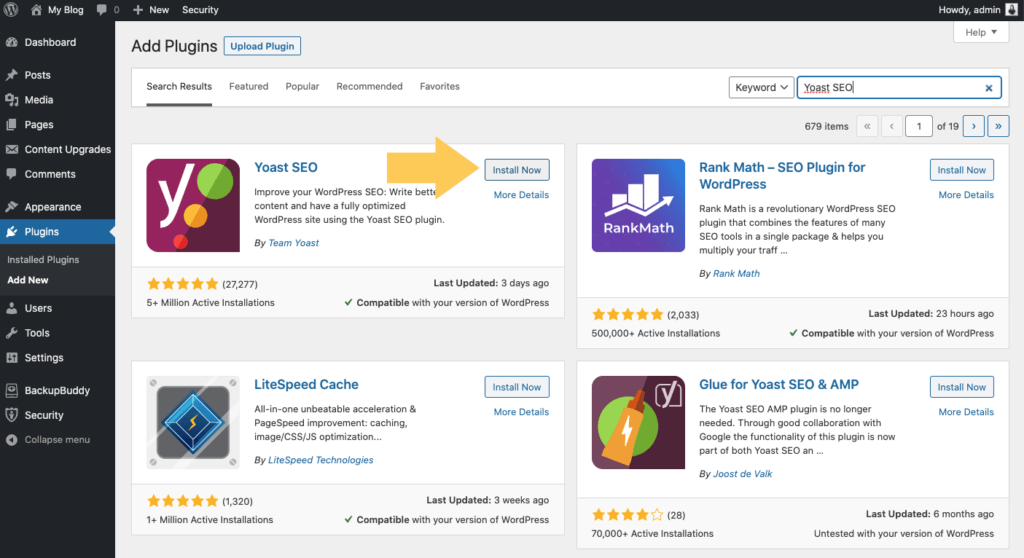This screenshot has height=558, width=1024.
Task: Switch to the Favorites tab
Action: [x=440, y=86]
